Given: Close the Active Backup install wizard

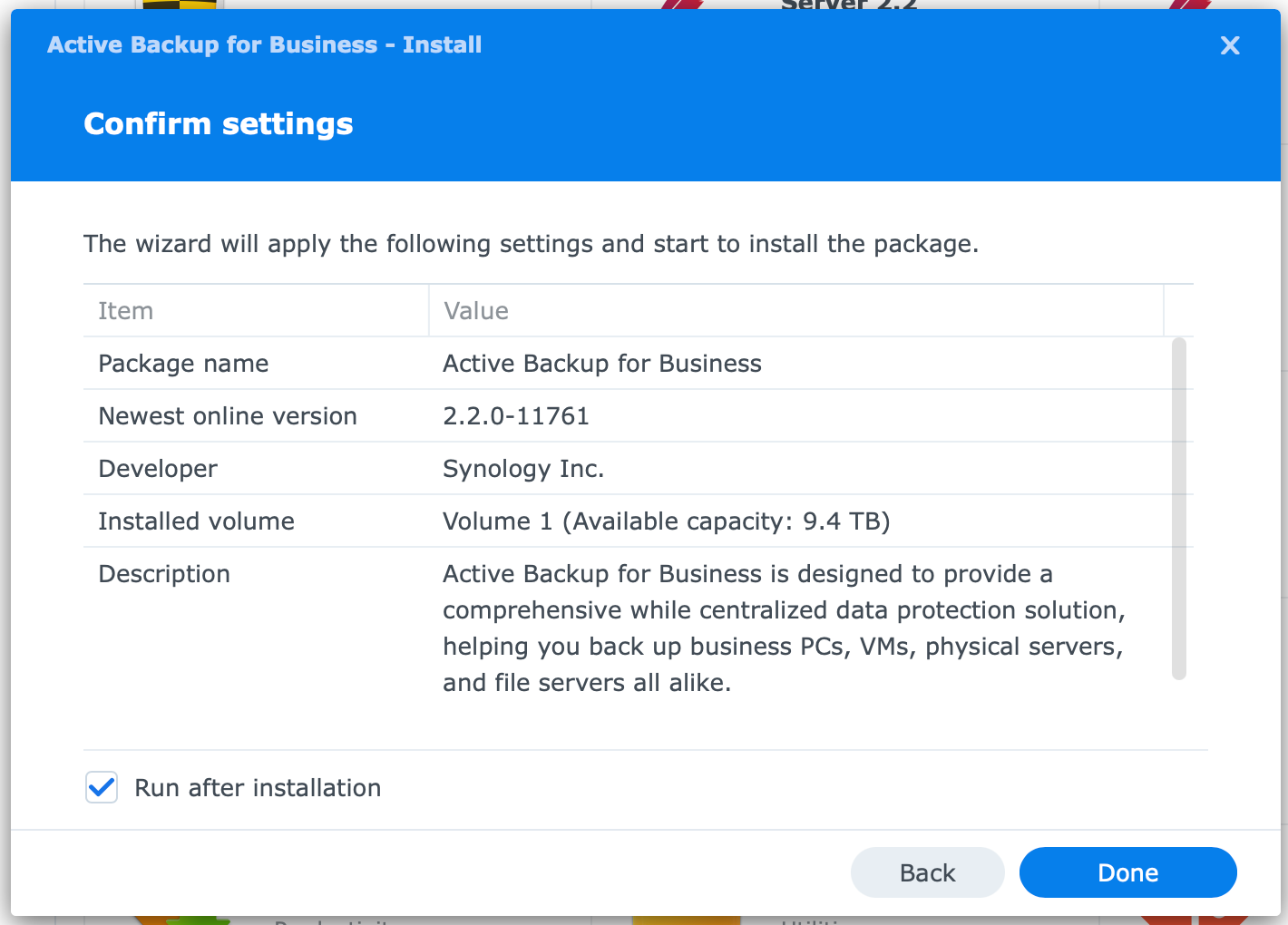Looking at the screenshot, I should (x=1229, y=45).
